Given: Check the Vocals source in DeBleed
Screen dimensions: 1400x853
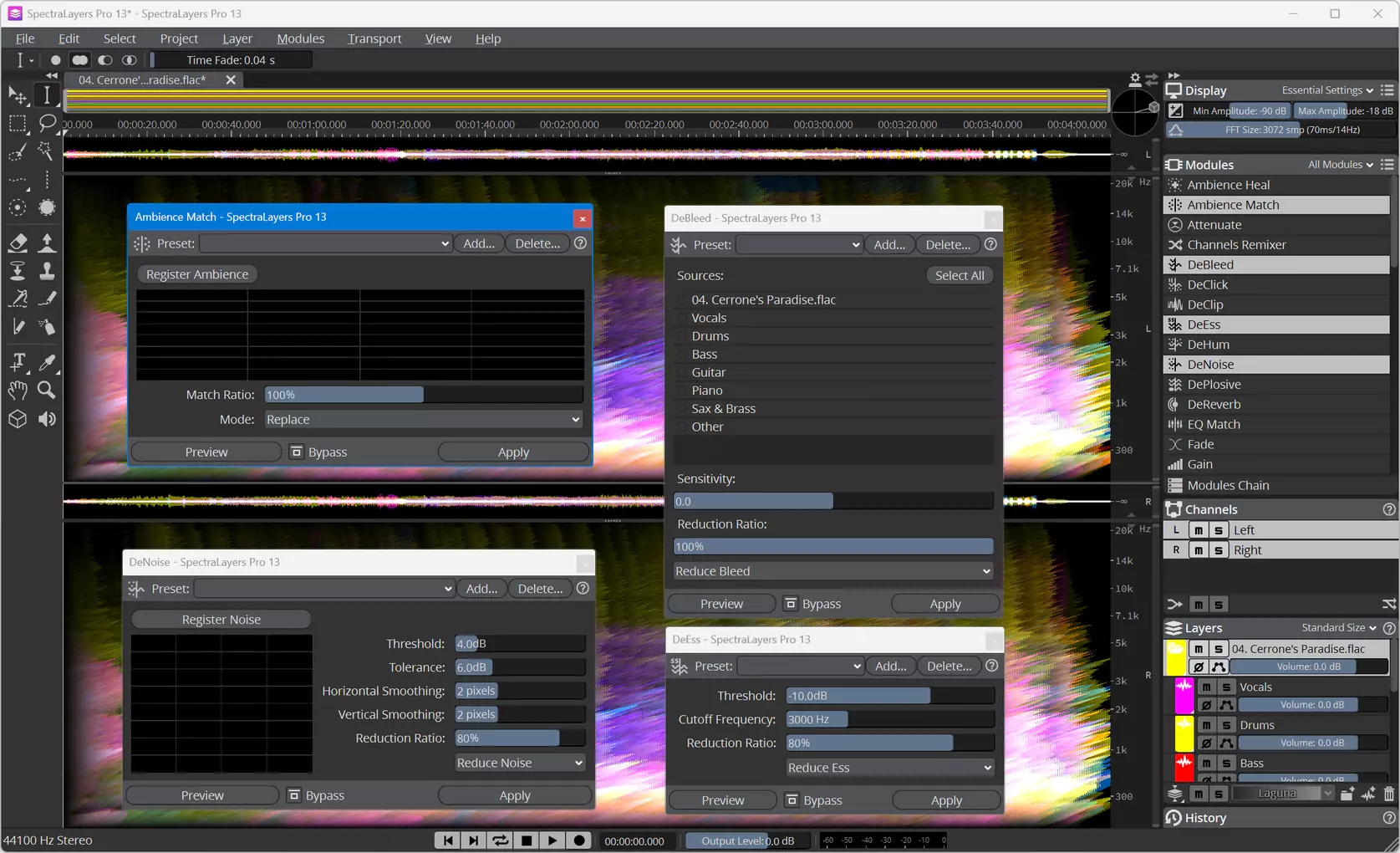Looking at the screenshot, I should 683,318.
